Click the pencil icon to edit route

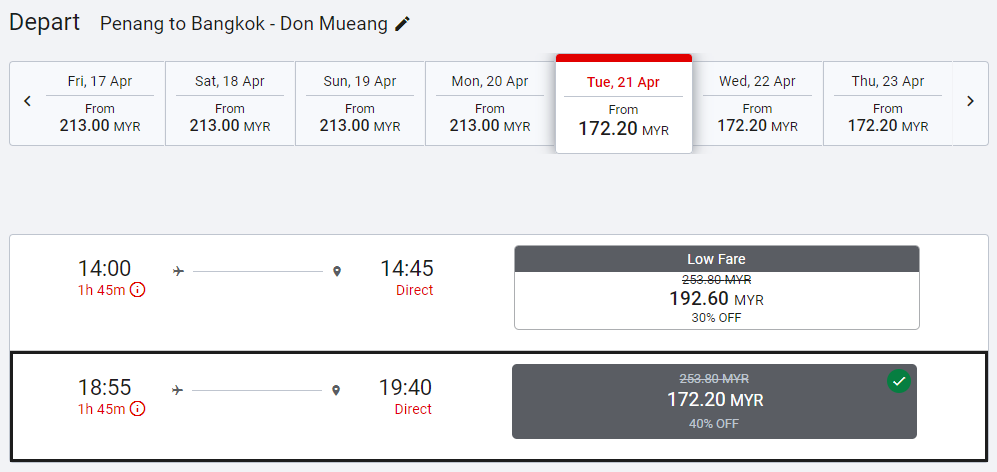pos(402,24)
